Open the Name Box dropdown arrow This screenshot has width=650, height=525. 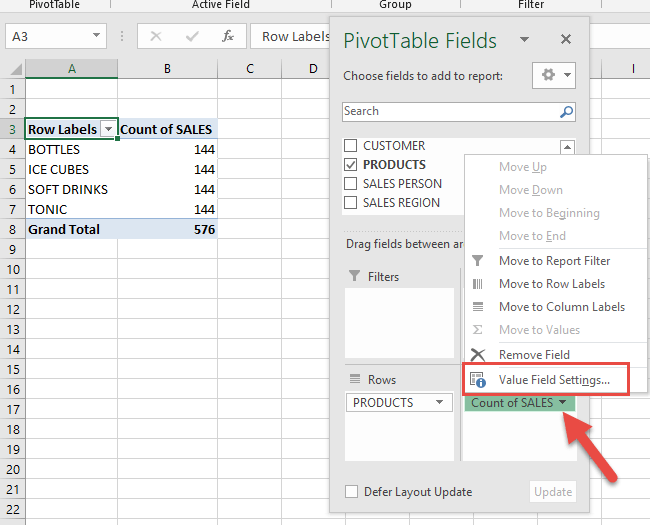tap(97, 35)
